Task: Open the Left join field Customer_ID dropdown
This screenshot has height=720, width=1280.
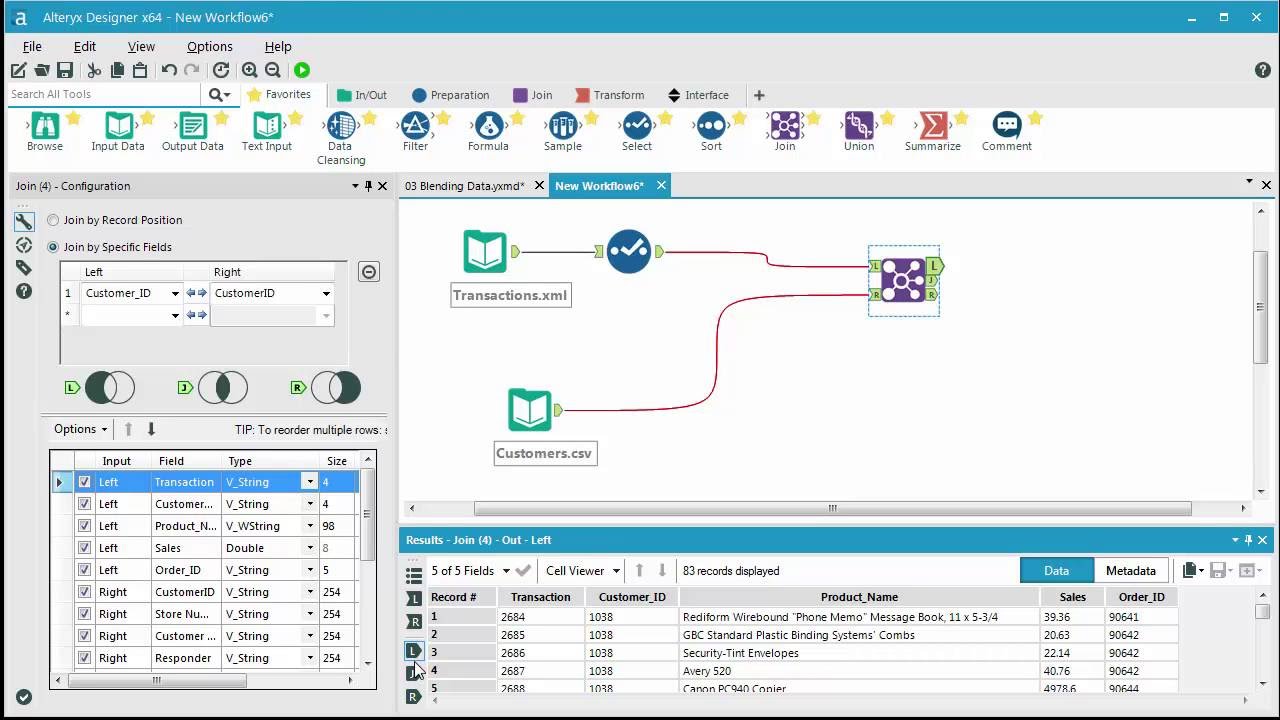Action: pos(175,294)
